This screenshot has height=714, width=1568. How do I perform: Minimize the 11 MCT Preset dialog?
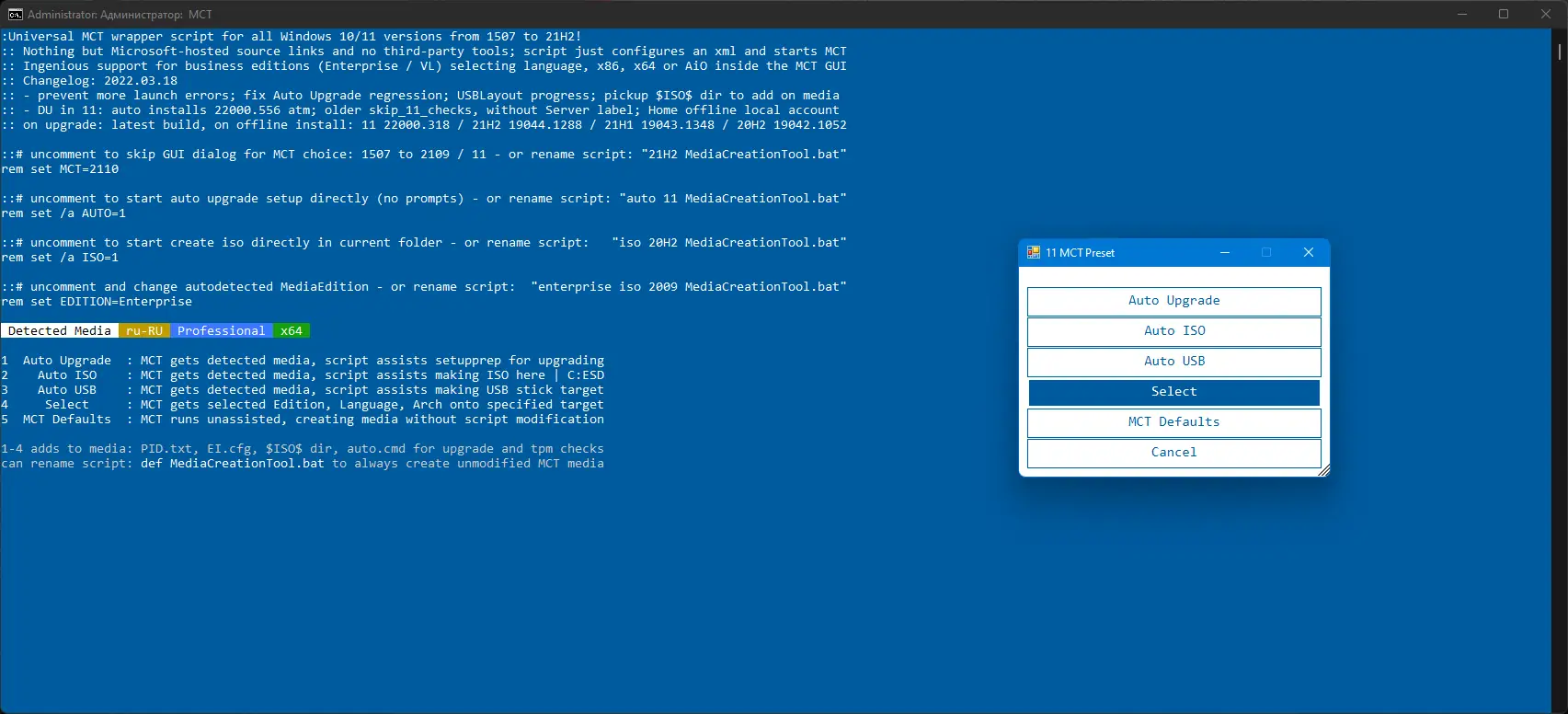pos(1225,253)
